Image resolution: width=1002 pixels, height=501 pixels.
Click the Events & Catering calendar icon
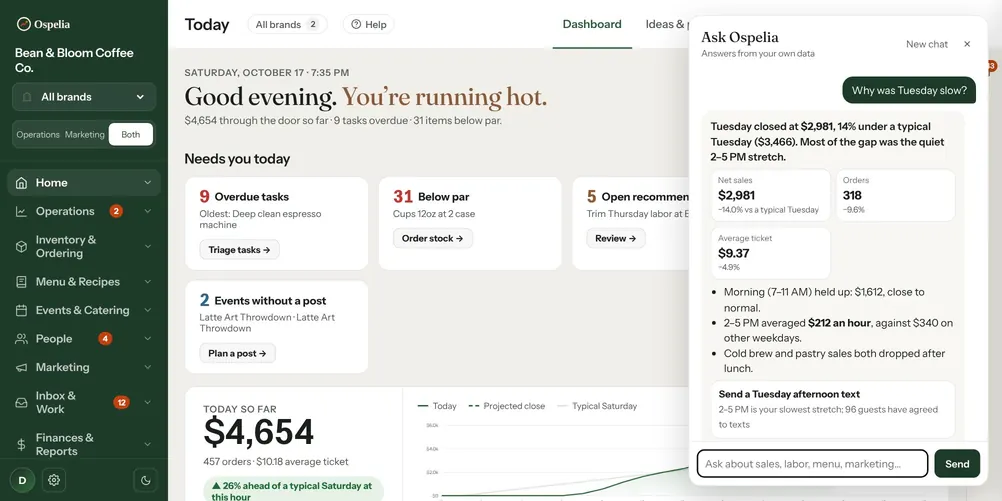coord(21,311)
